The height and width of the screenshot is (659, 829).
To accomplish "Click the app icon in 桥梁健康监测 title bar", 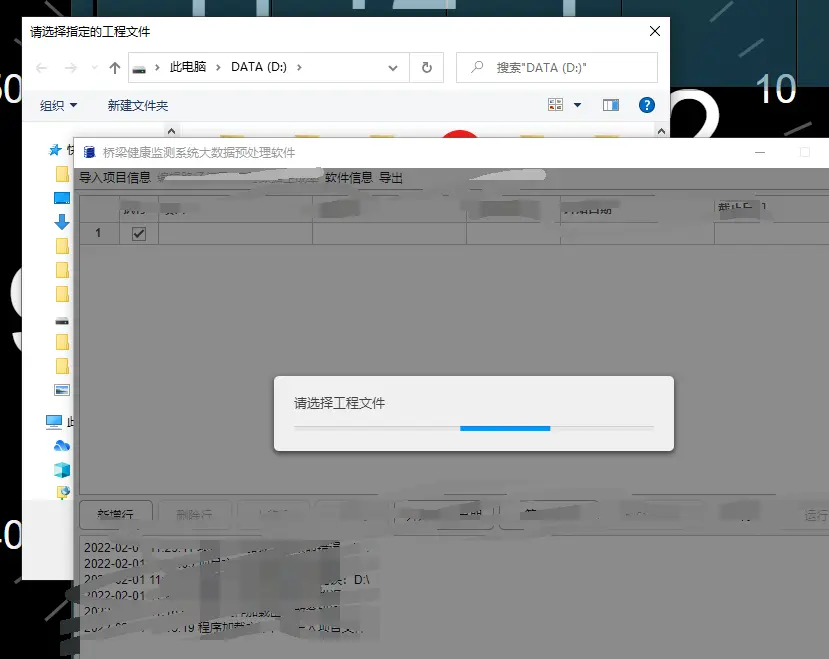I will pos(89,152).
